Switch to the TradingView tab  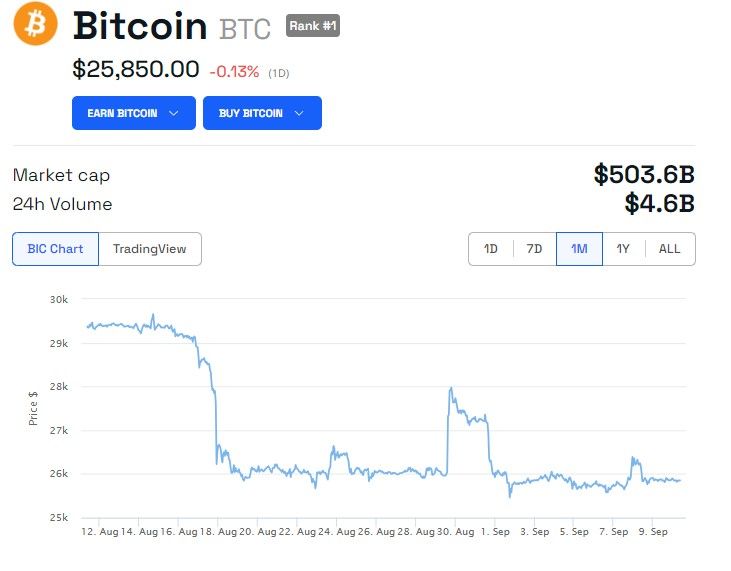[150, 249]
